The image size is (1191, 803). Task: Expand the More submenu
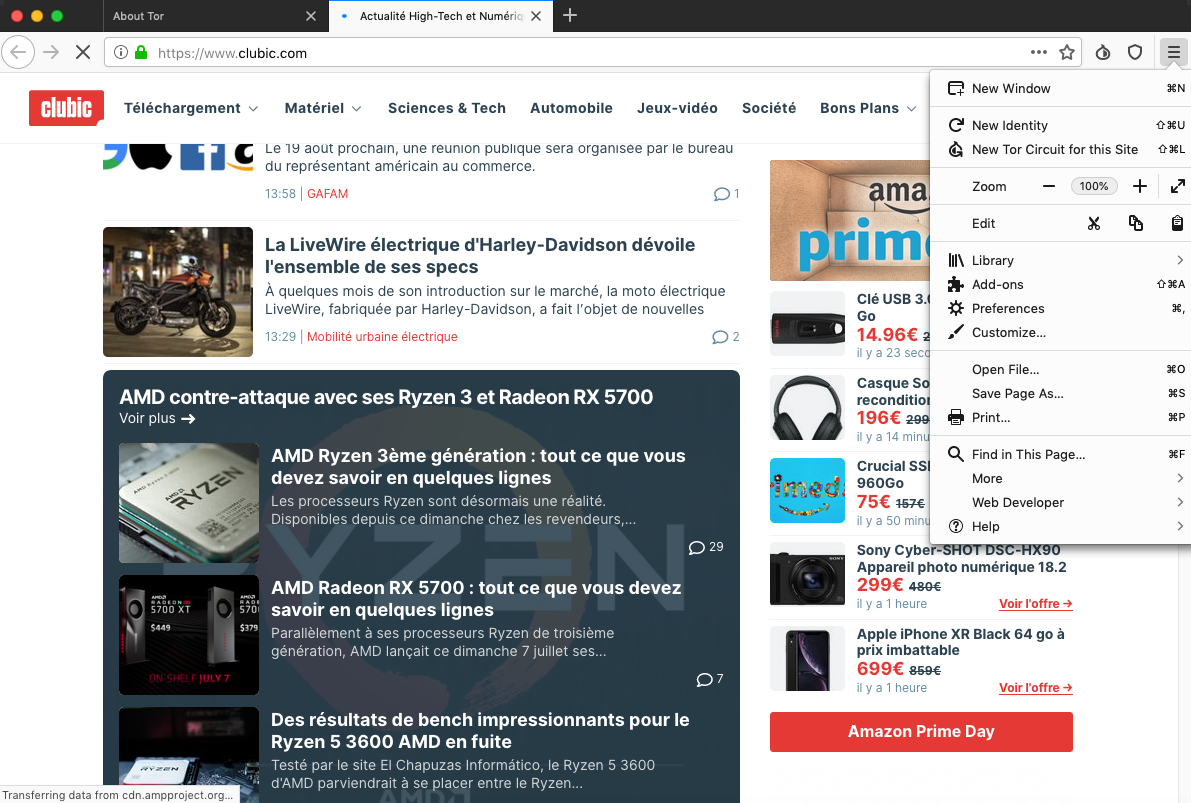click(1060, 479)
